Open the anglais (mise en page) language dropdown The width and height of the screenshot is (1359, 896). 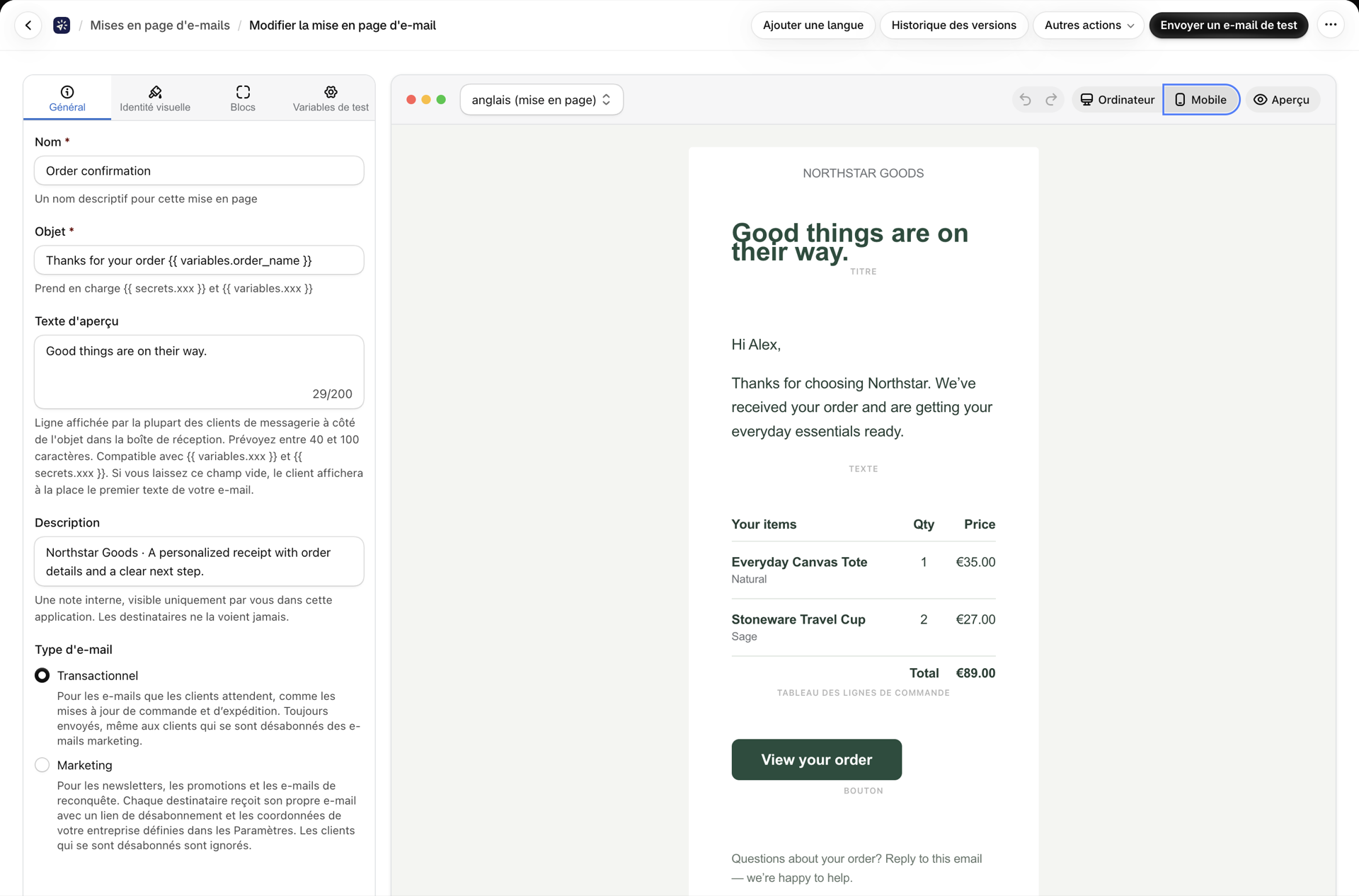[x=541, y=100]
